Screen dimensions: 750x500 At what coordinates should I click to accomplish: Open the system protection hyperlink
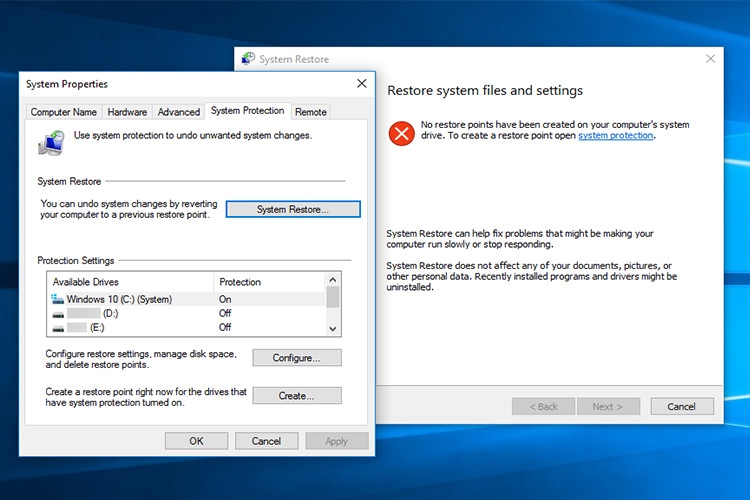pos(616,135)
